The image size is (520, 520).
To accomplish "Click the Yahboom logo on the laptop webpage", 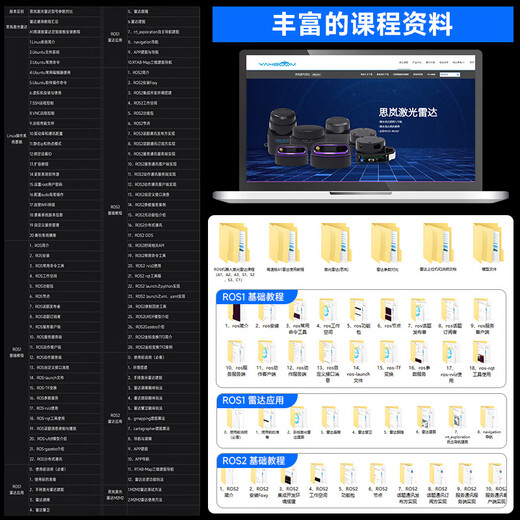I will [x=277, y=63].
